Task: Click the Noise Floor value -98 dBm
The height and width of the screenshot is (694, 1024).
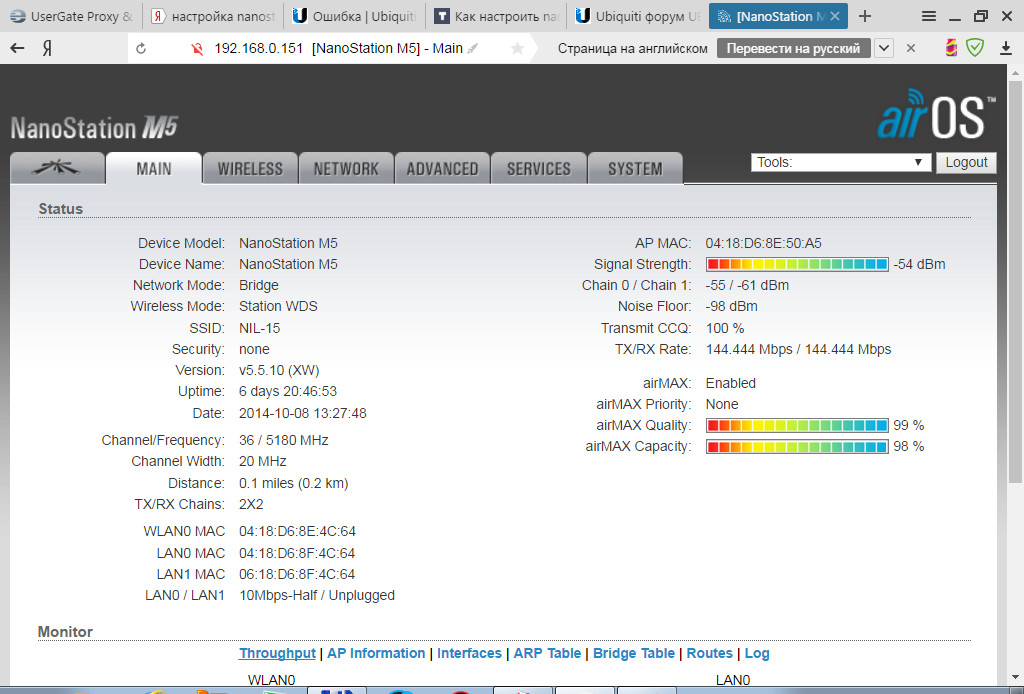Action: point(731,306)
